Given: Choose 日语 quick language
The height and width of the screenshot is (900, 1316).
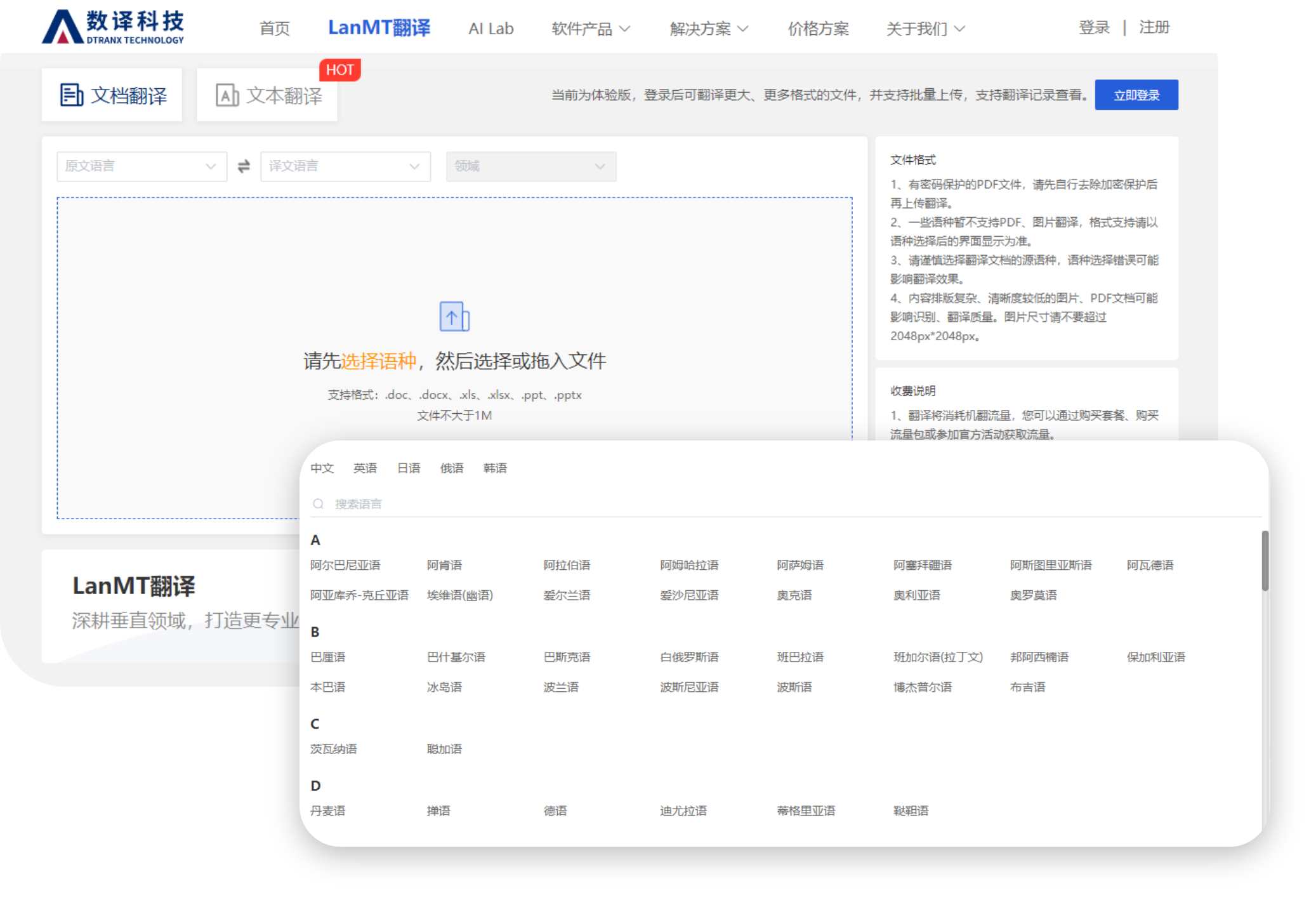Looking at the screenshot, I should 409,468.
